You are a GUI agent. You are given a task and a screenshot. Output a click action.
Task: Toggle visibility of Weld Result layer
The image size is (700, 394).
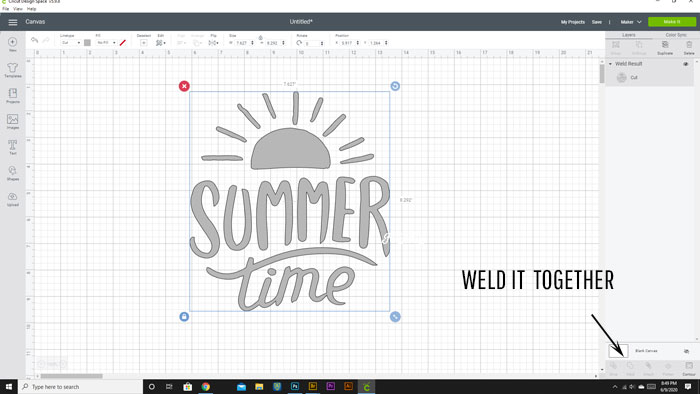[x=686, y=64]
